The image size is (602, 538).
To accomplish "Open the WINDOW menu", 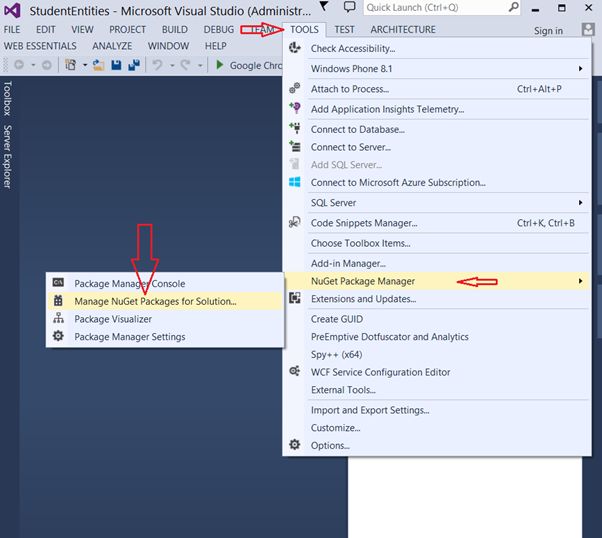I will tap(168, 46).
